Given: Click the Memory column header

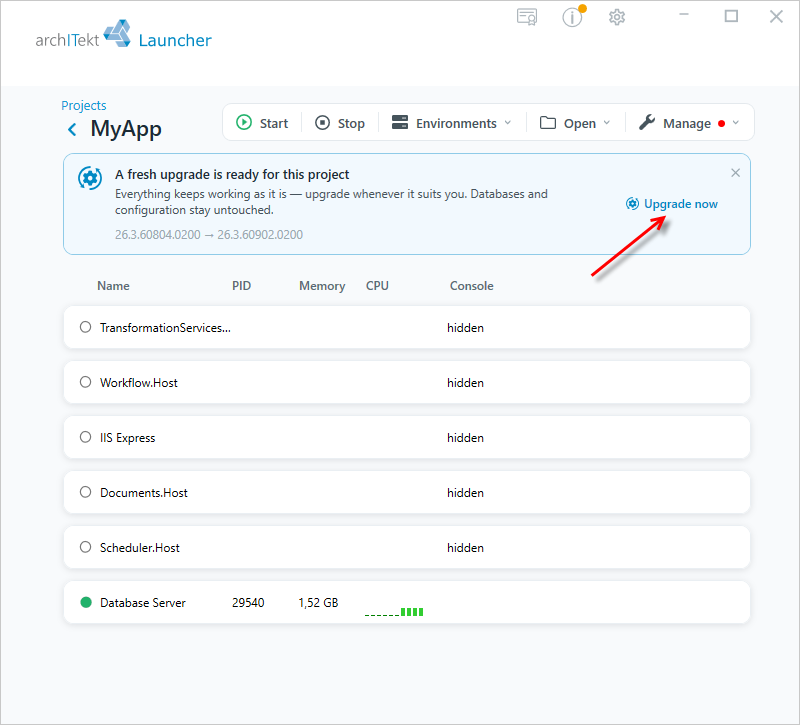Looking at the screenshot, I should click(x=322, y=286).
